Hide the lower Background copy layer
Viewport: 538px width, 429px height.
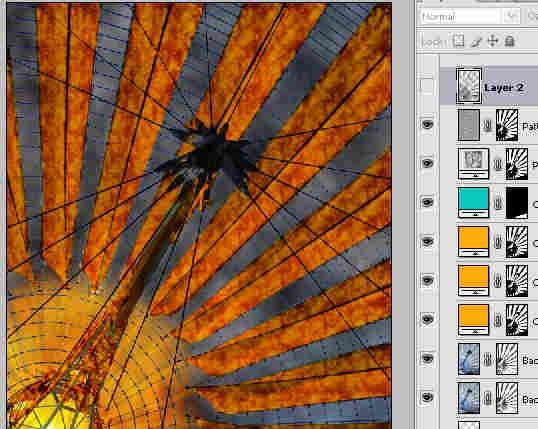(x=427, y=397)
